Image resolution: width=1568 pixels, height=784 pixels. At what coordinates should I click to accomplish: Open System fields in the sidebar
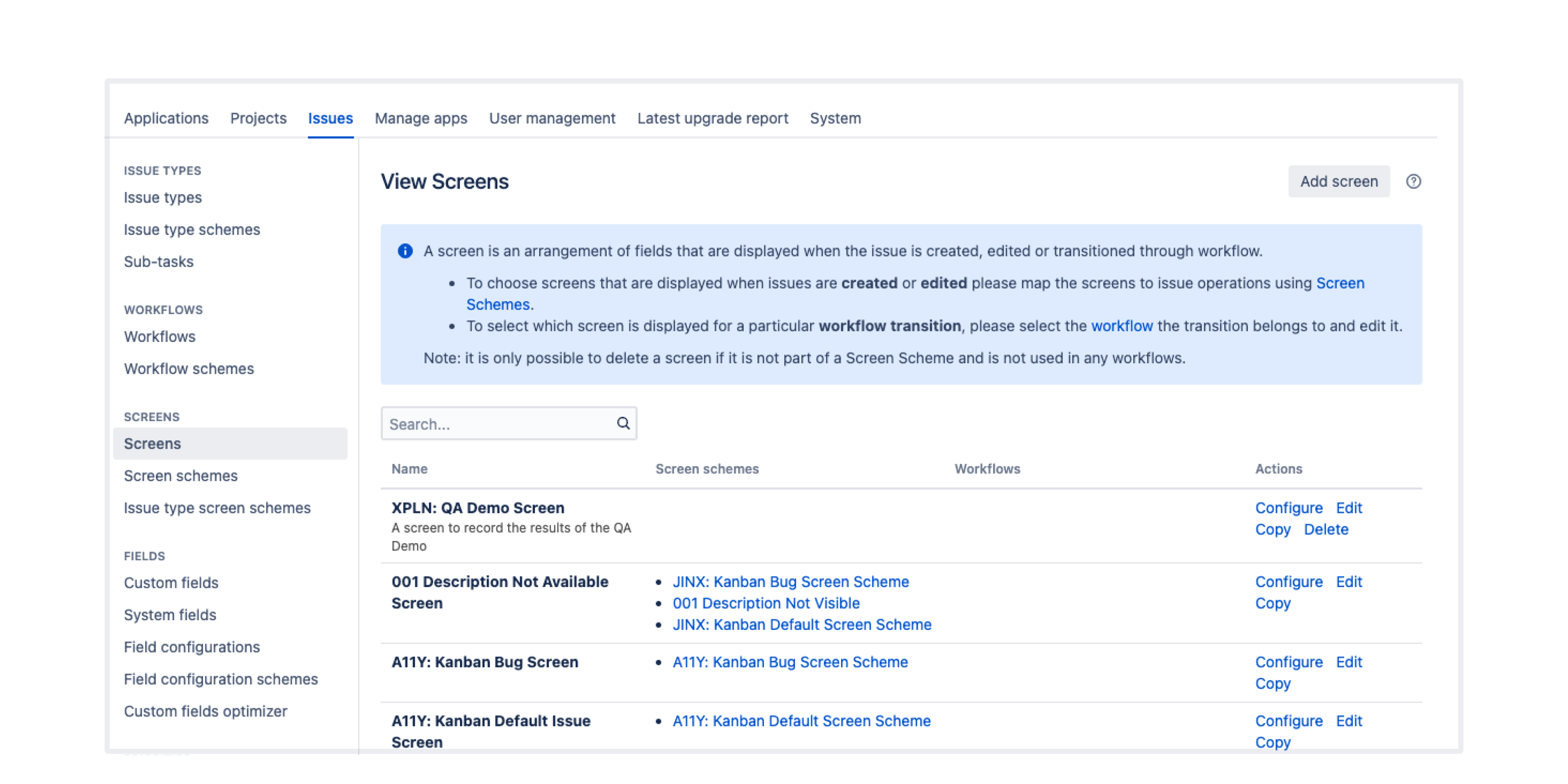click(x=170, y=615)
